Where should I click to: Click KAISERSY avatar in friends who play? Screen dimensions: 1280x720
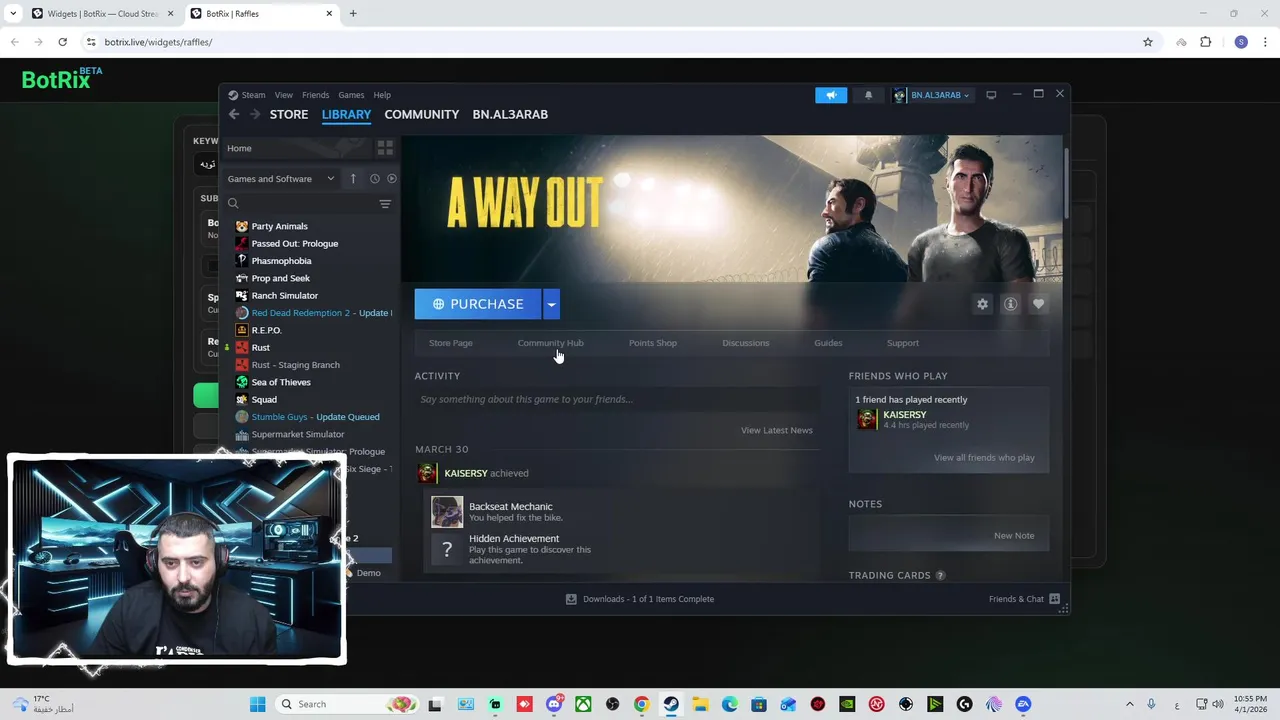point(867,419)
